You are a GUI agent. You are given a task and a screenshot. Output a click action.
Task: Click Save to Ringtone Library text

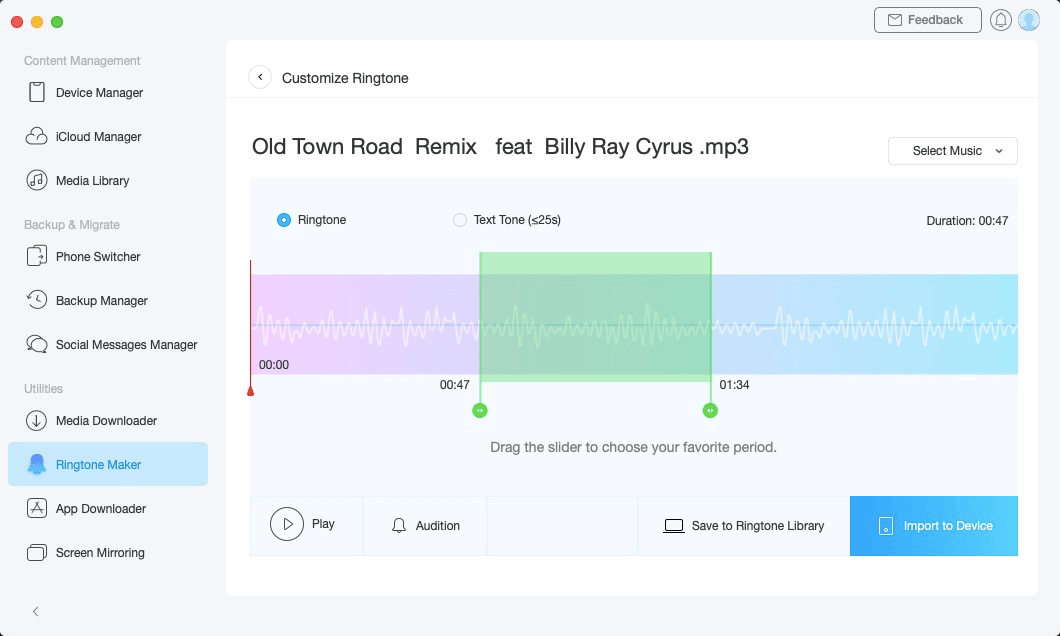point(758,526)
